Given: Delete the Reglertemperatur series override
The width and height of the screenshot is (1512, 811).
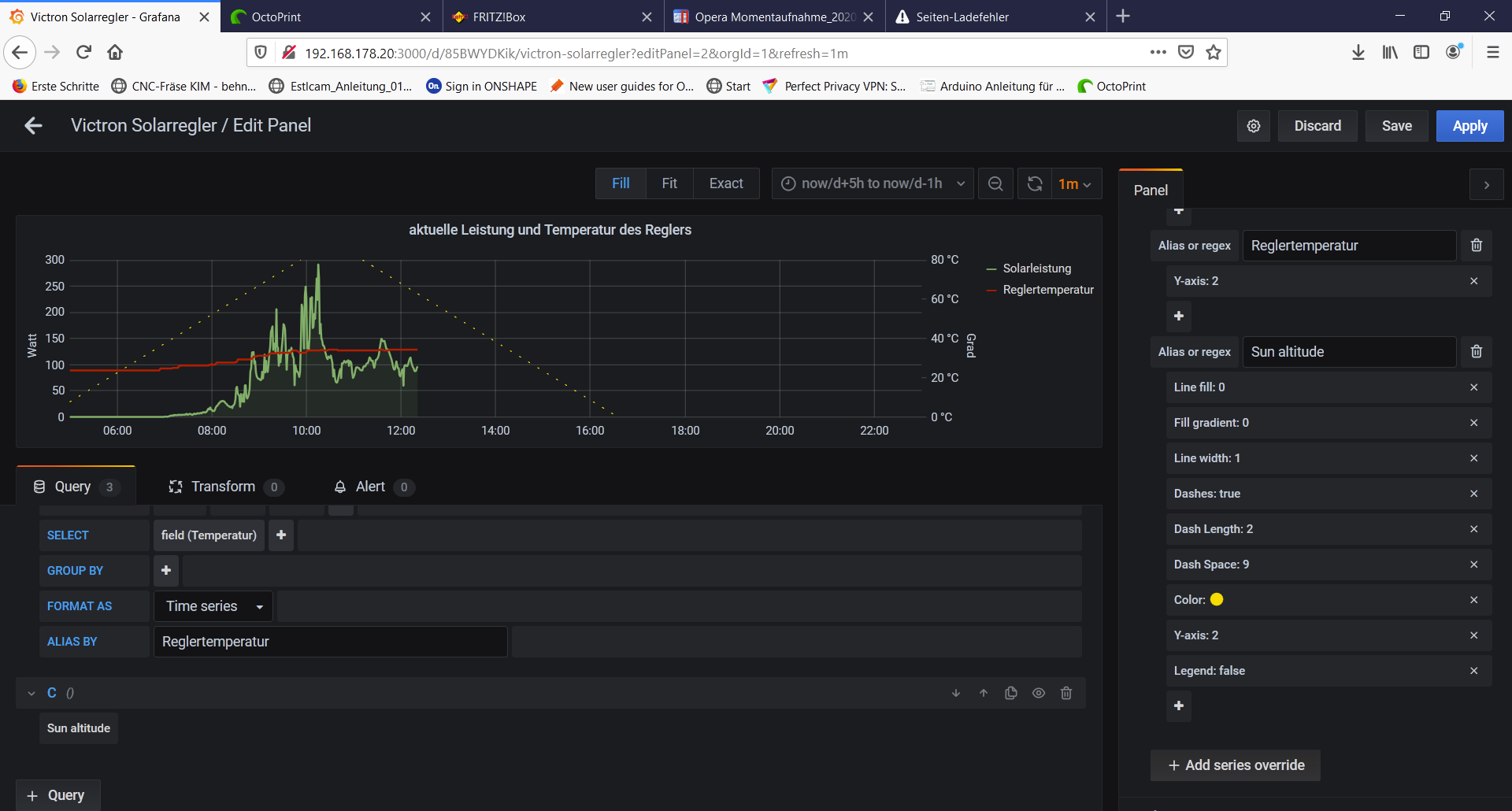Looking at the screenshot, I should pos(1477,246).
